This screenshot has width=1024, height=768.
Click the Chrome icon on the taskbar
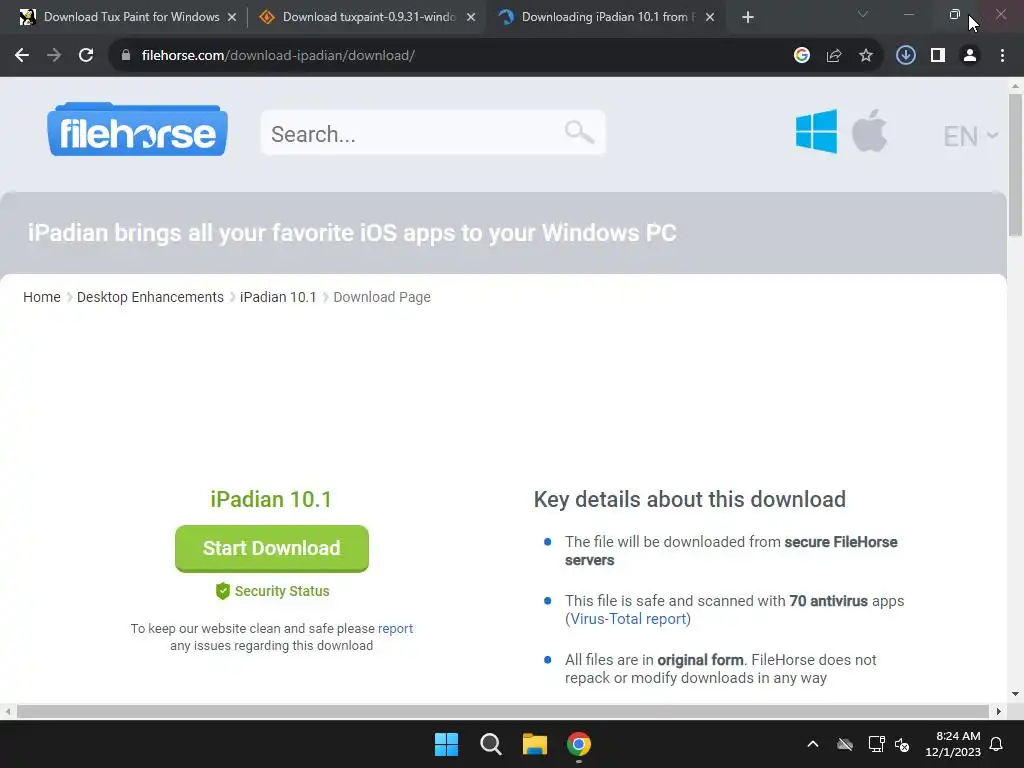579,744
